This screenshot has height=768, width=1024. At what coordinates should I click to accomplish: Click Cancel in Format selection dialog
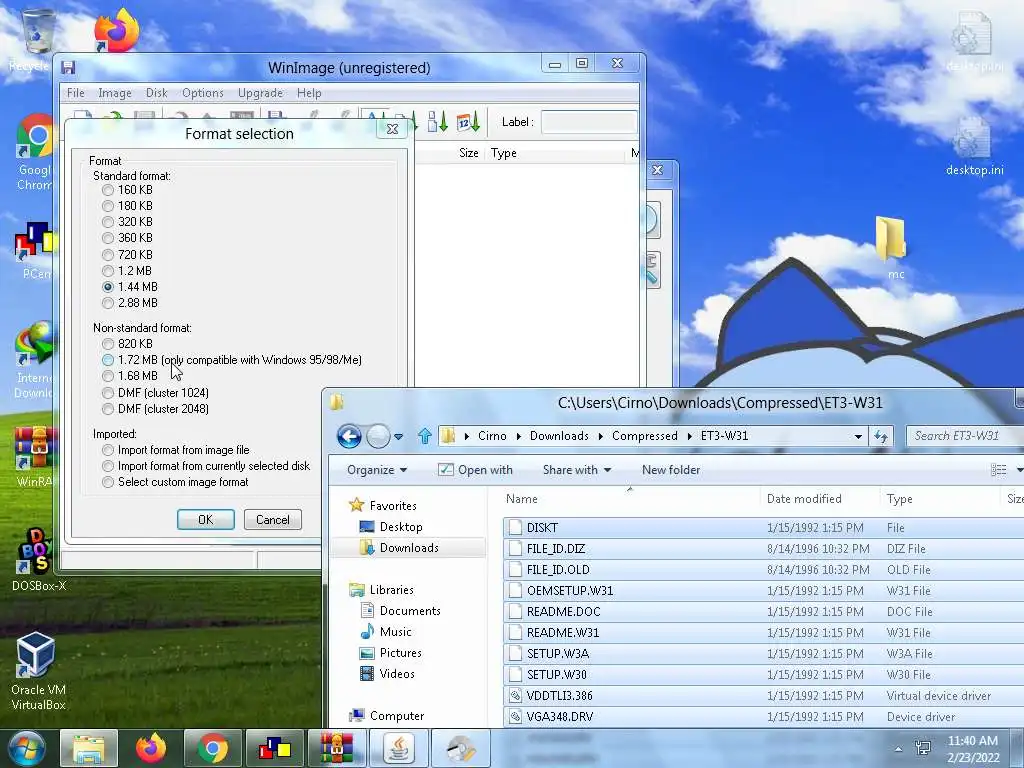273,520
